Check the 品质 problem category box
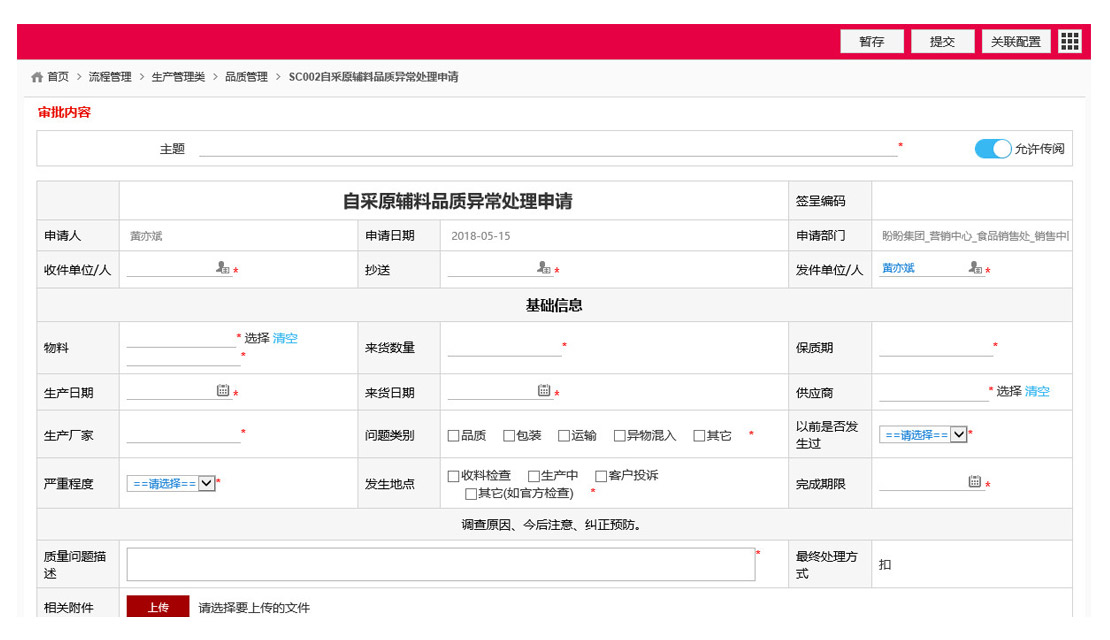 [454, 436]
